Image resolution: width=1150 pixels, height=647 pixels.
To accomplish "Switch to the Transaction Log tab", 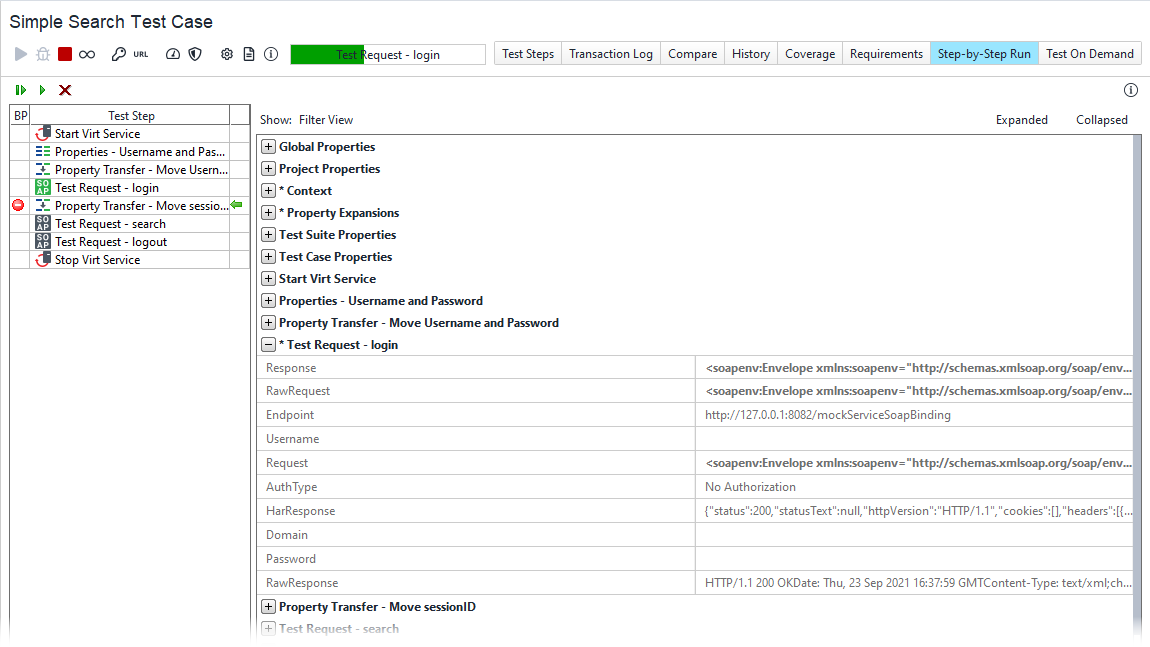I will point(610,53).
